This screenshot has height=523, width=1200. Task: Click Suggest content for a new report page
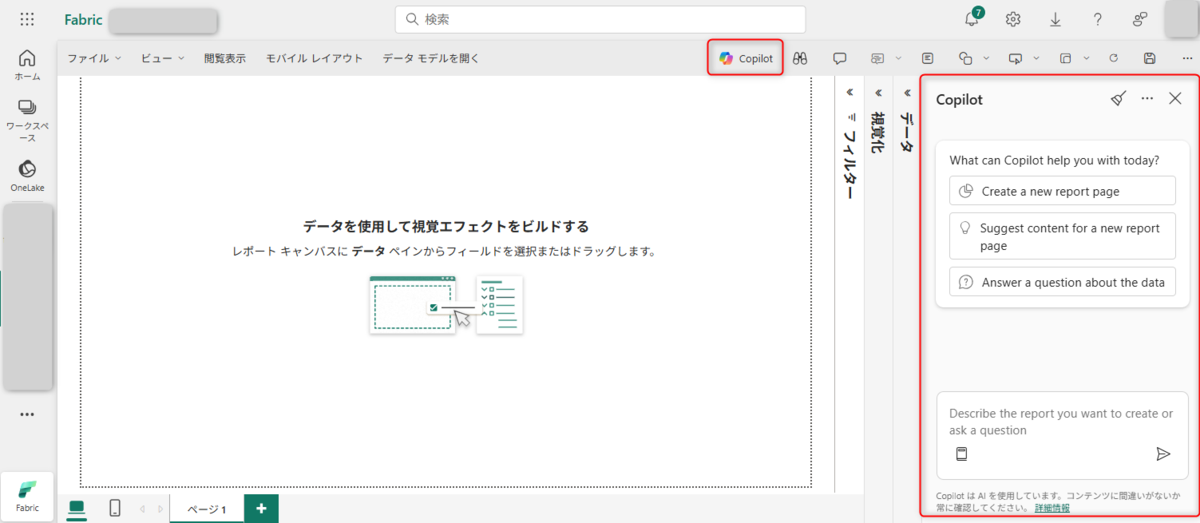[1063, 237]
